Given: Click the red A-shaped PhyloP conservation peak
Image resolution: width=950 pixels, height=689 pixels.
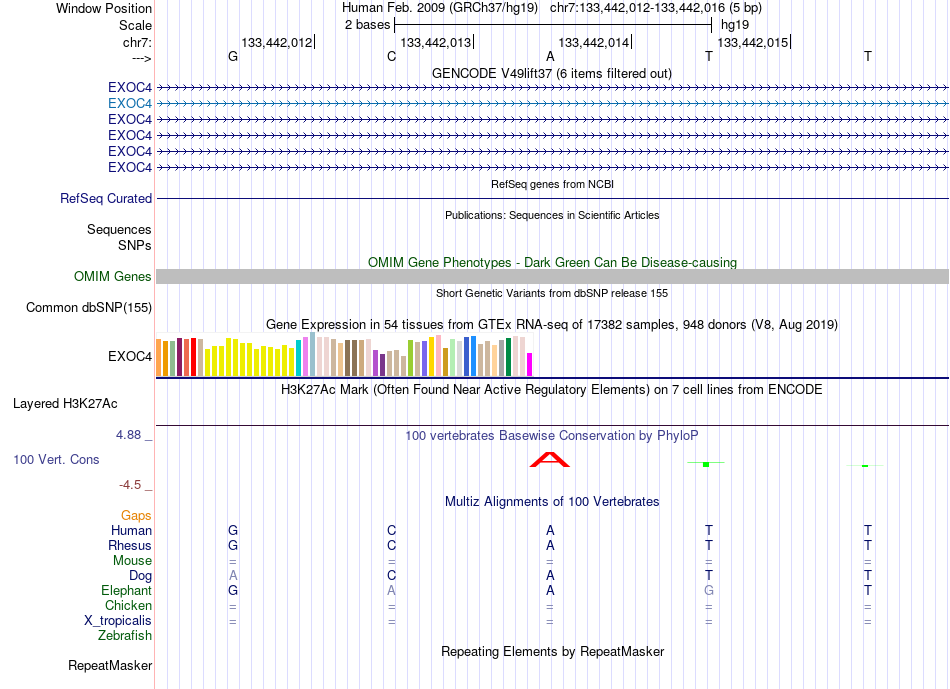Looking at the screenshot, I should coord(550,459).
